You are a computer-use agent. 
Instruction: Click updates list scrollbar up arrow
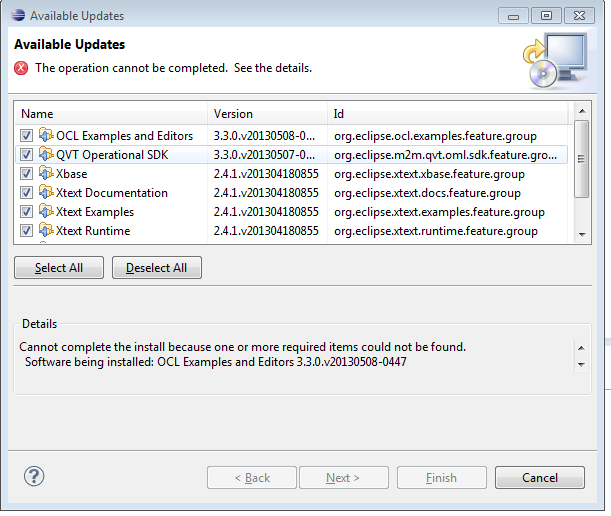(582, 111)
